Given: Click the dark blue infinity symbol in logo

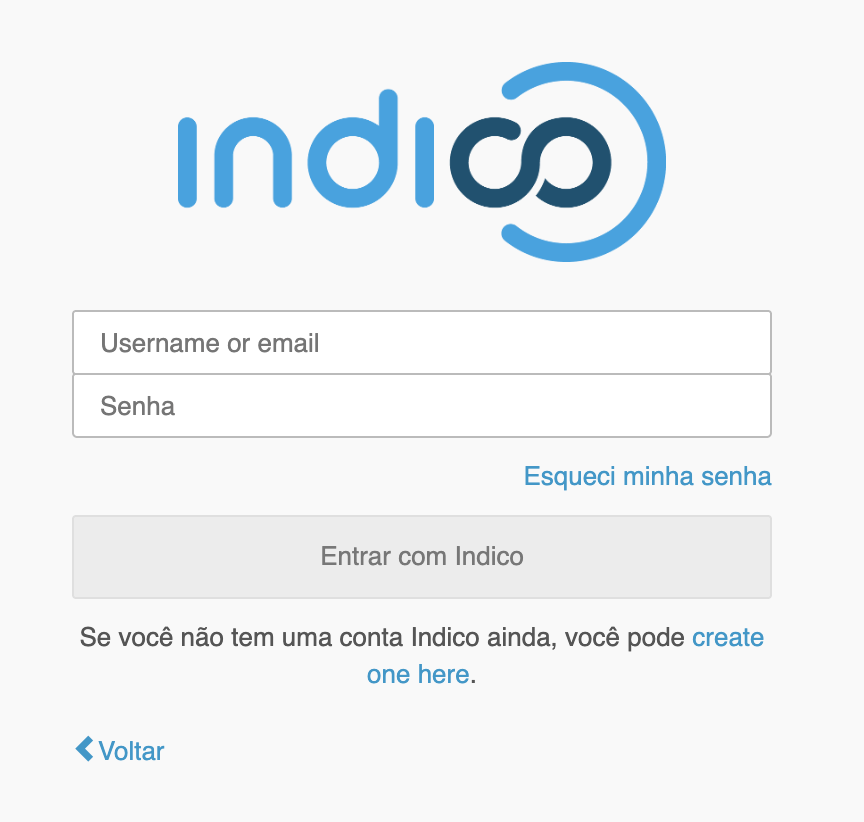Looking at the screenshot, I should [x=530, y=163].
